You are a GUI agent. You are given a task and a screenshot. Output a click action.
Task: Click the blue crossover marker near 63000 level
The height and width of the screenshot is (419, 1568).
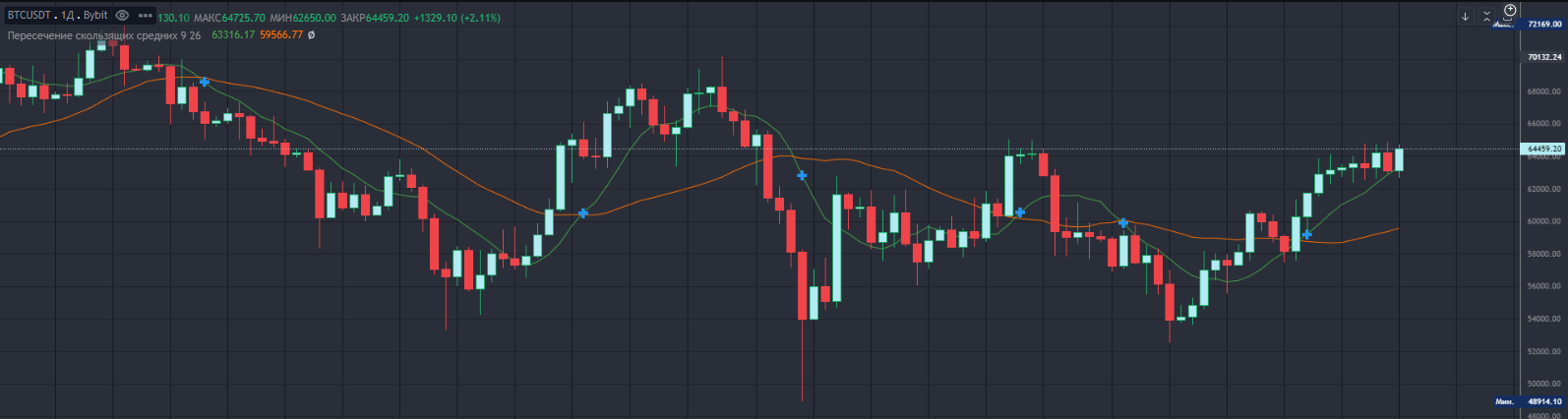pos(803,175)
